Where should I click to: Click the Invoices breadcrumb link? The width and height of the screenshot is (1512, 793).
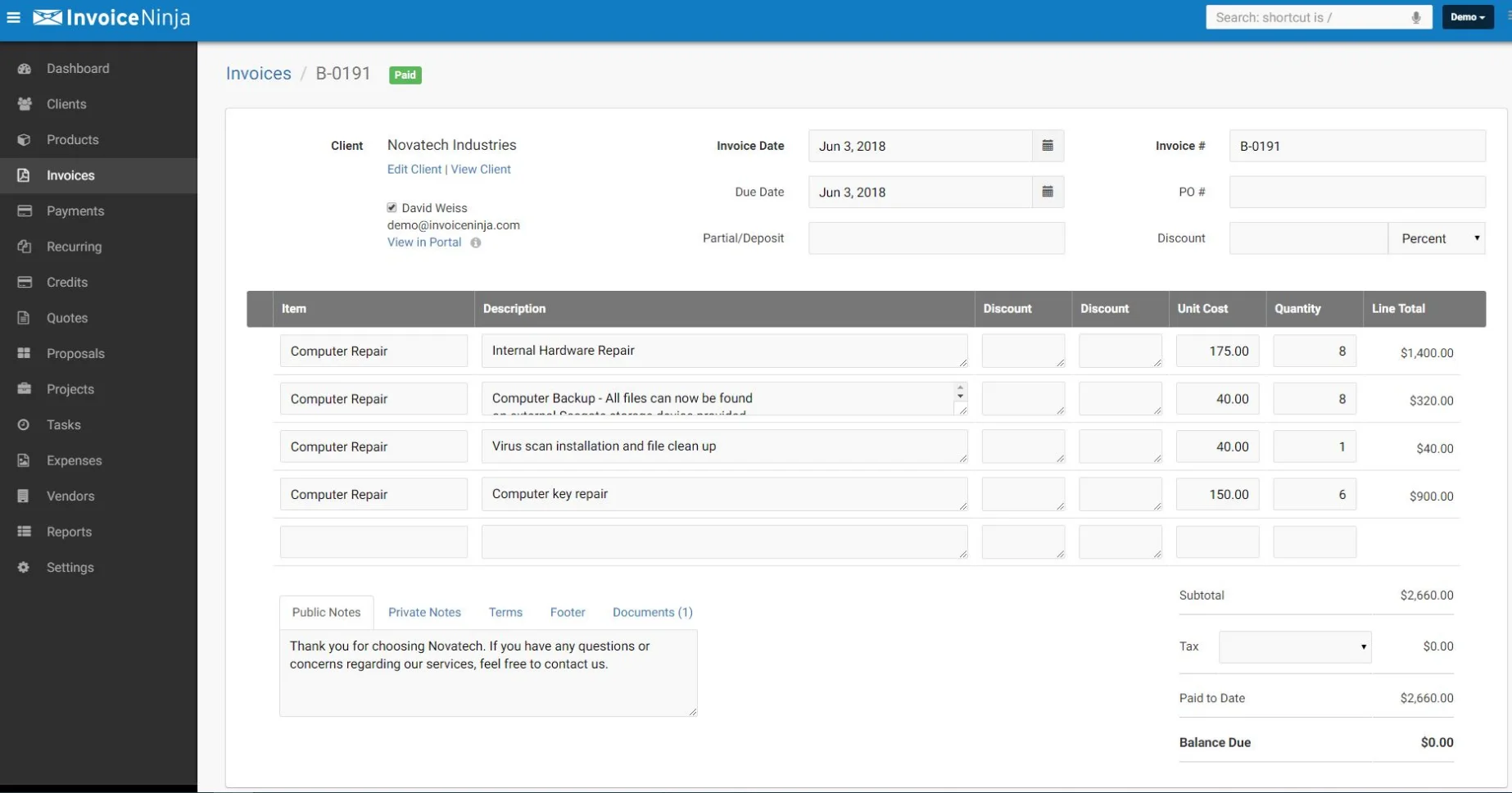point(258,74)
